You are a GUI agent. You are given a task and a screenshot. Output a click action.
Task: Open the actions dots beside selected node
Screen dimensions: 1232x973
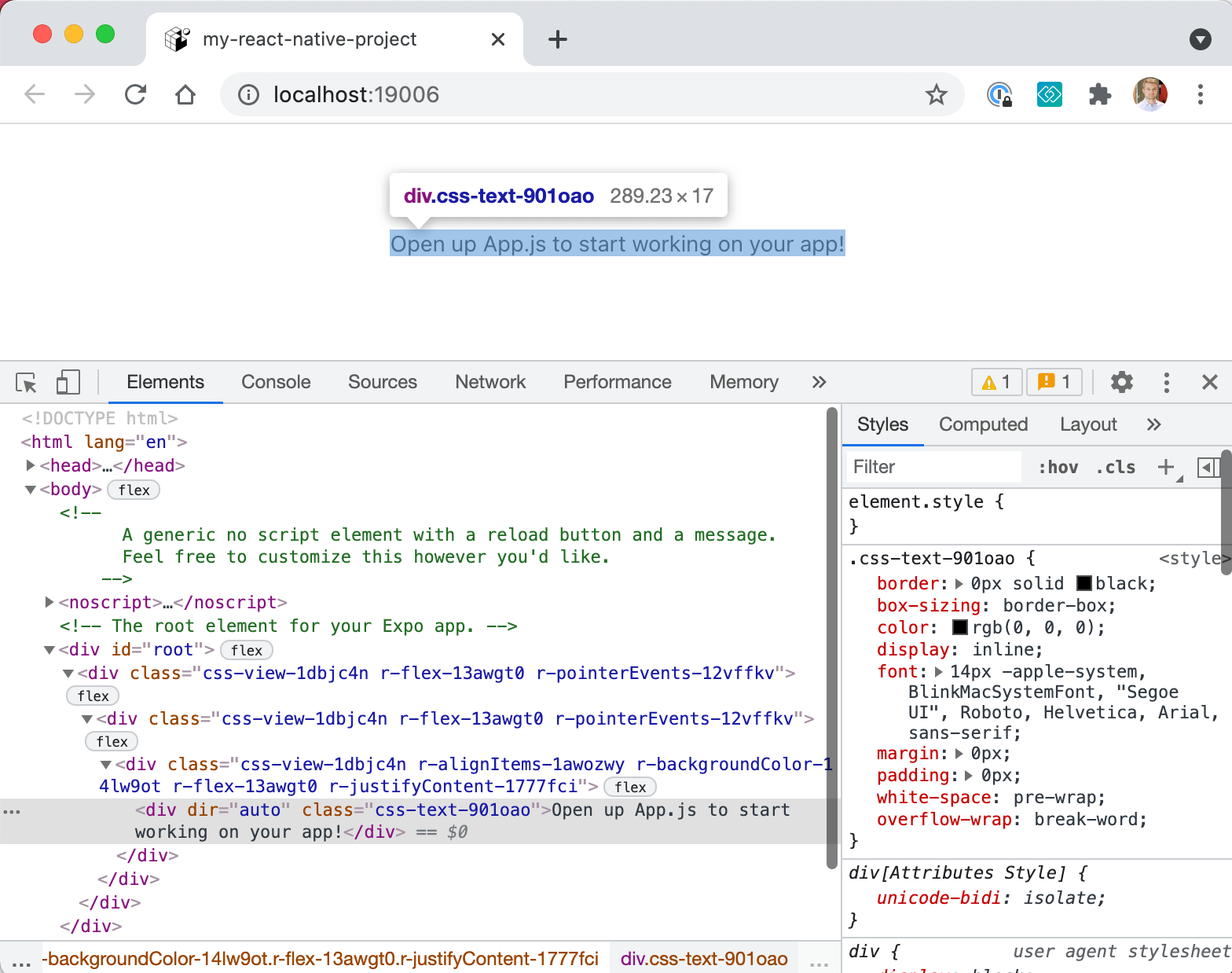12,810
